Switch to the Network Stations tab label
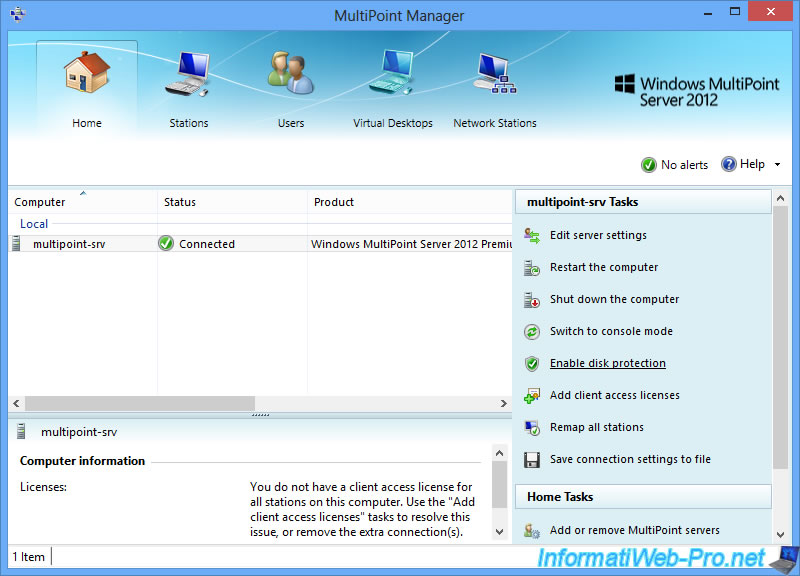This screenshot has height=576, width=800. pos(495,123)
